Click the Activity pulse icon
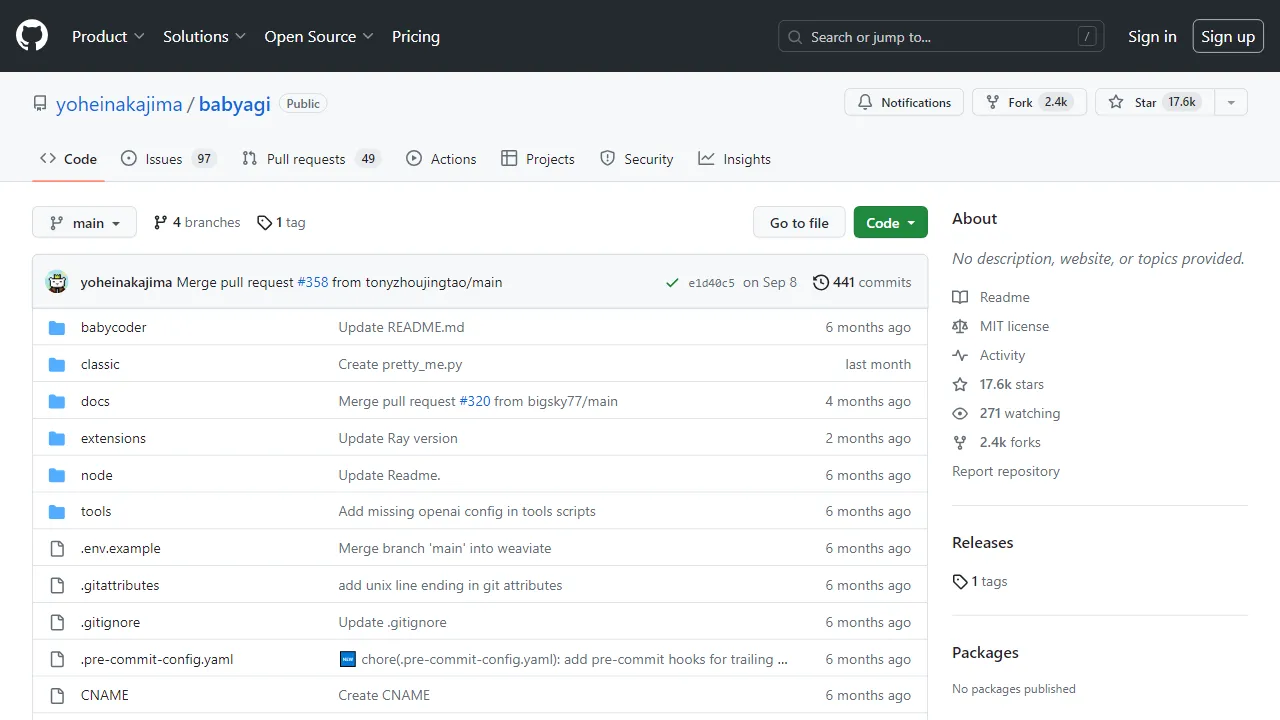1280x720 pixels. point(960,355)
